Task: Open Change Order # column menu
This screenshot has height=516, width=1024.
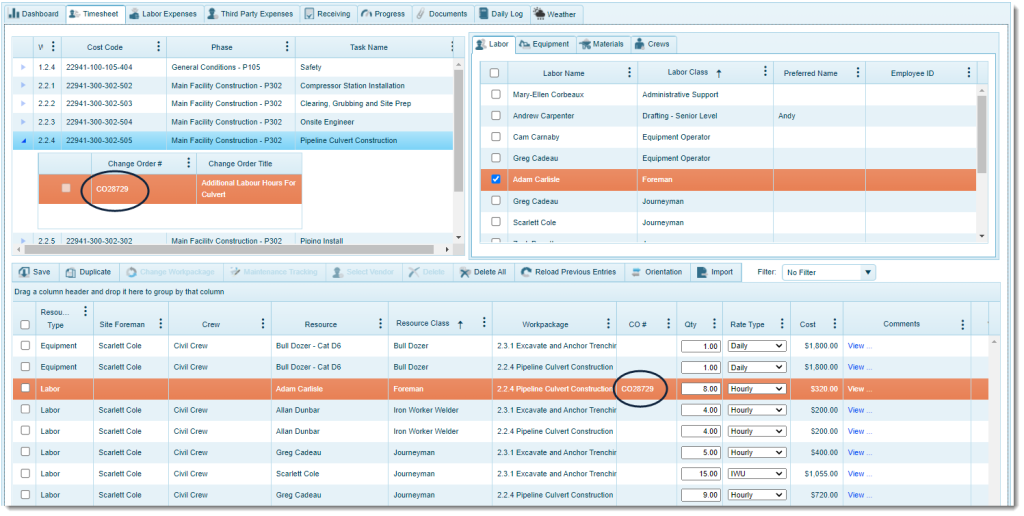Action: pyautogui.click(x=188, y=163)
